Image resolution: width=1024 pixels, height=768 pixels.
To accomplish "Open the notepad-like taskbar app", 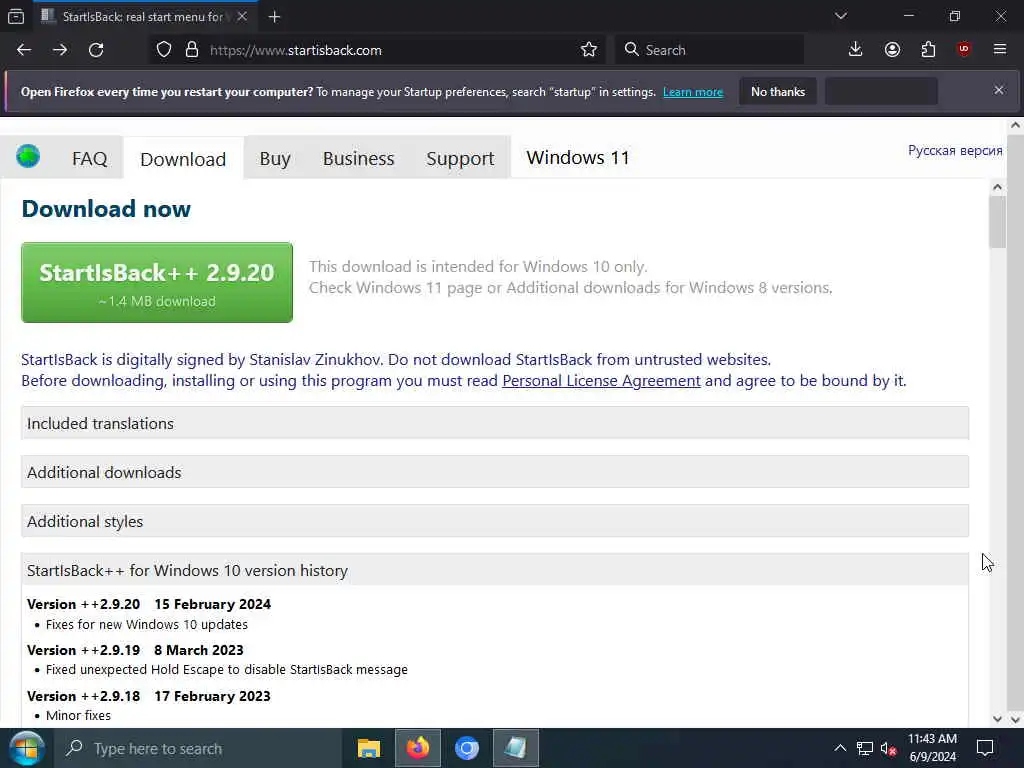I will pyautogui.click(x=516, y=748).
